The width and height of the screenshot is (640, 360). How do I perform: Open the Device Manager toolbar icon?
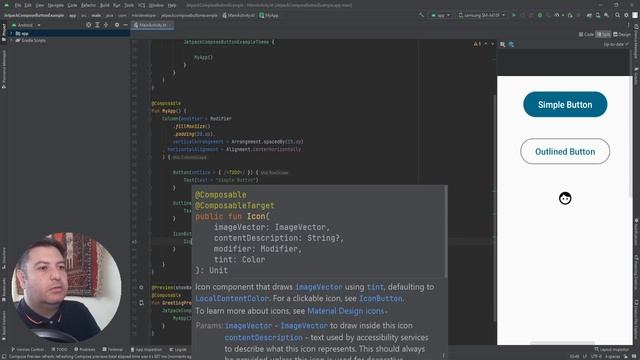(598, 15)
